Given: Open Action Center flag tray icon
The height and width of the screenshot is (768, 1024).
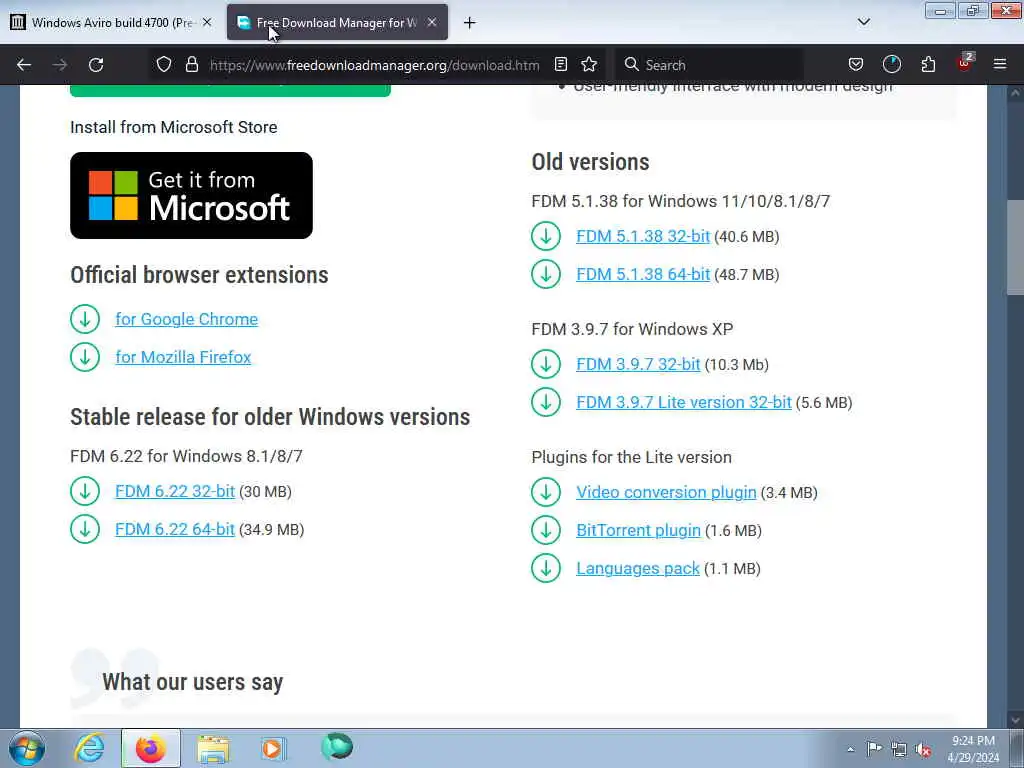Looking at the screenshot, I should (x=874, y=748).
